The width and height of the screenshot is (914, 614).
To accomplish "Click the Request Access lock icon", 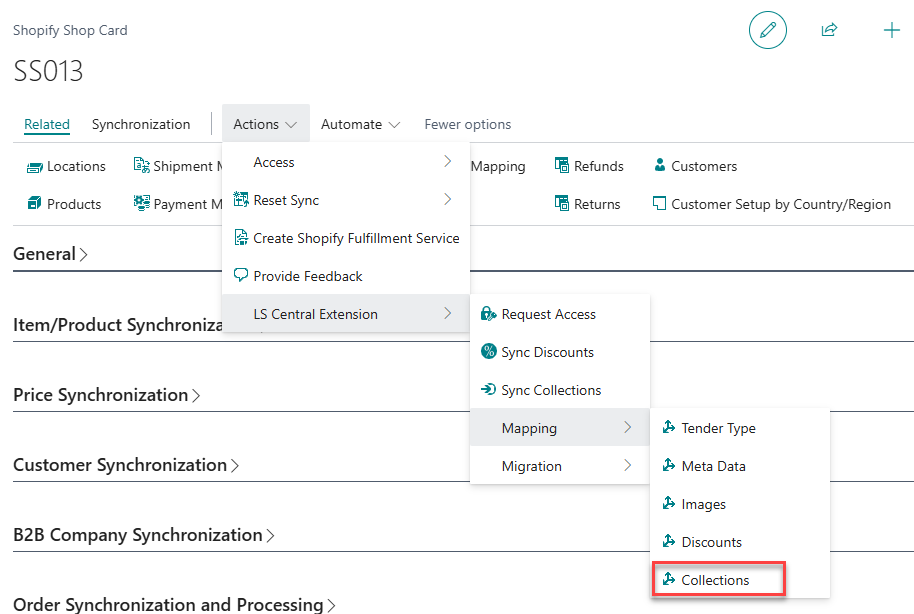I will point(488,314).
